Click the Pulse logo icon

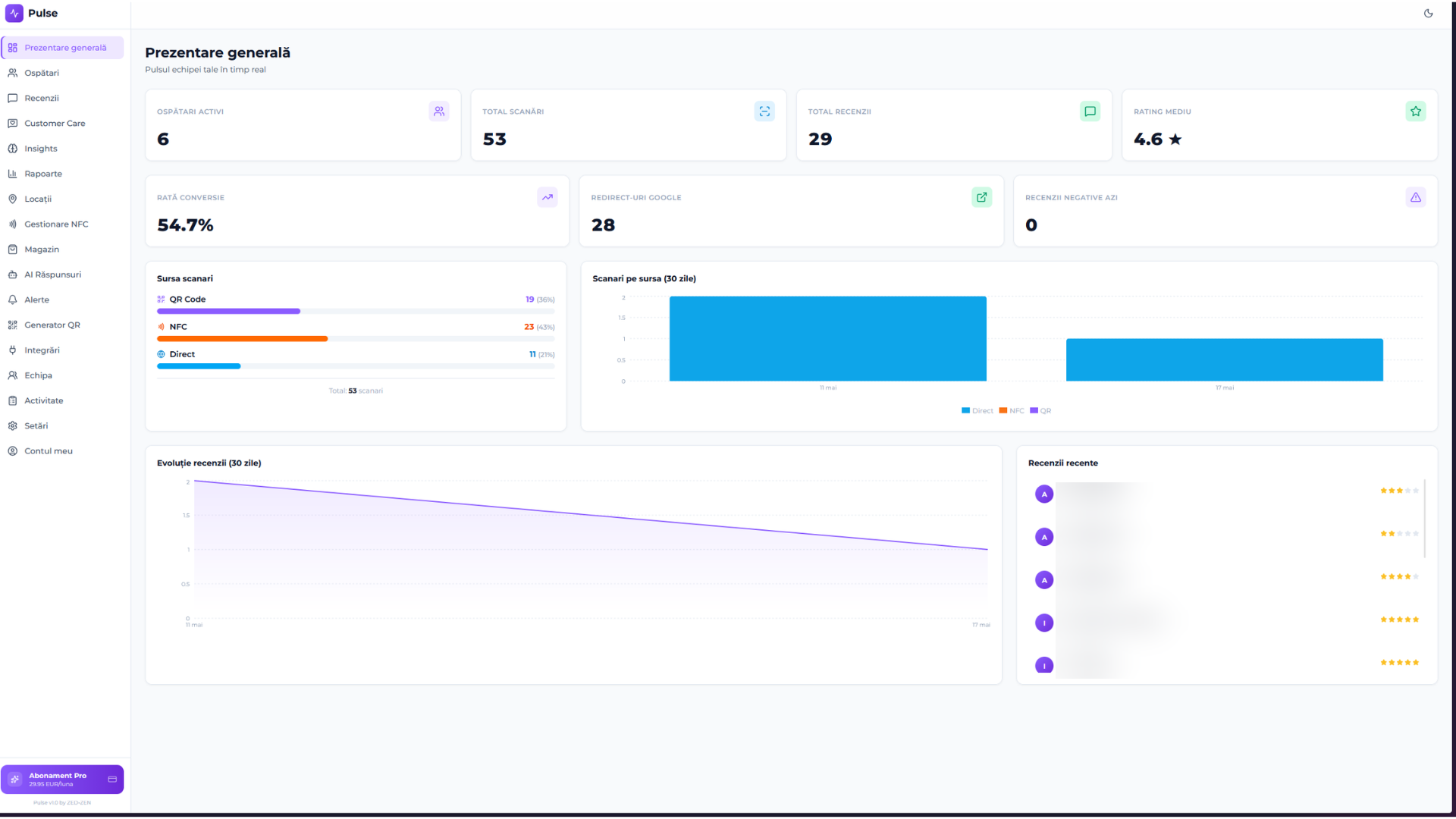[14, 13]
